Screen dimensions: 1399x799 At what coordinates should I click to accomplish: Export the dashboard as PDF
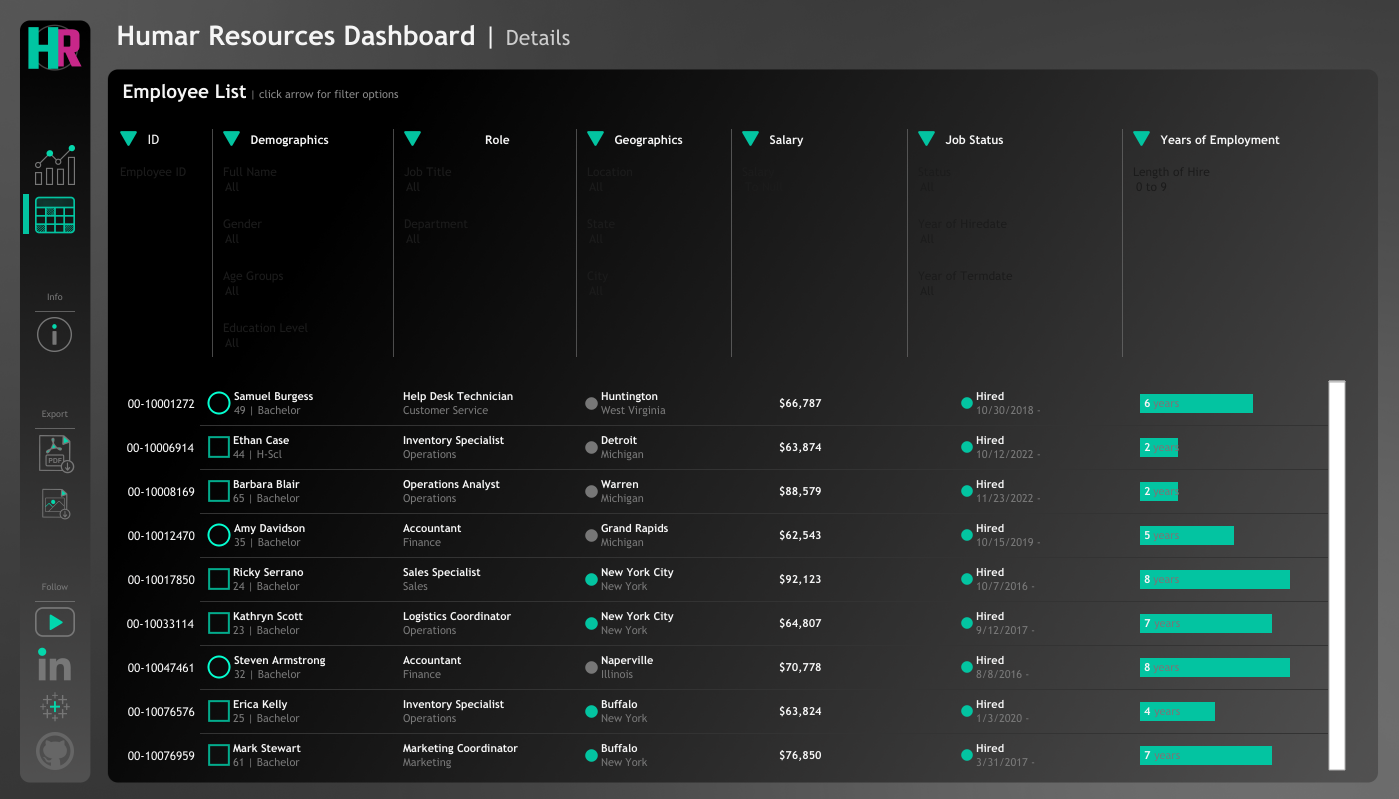[54, 453]
